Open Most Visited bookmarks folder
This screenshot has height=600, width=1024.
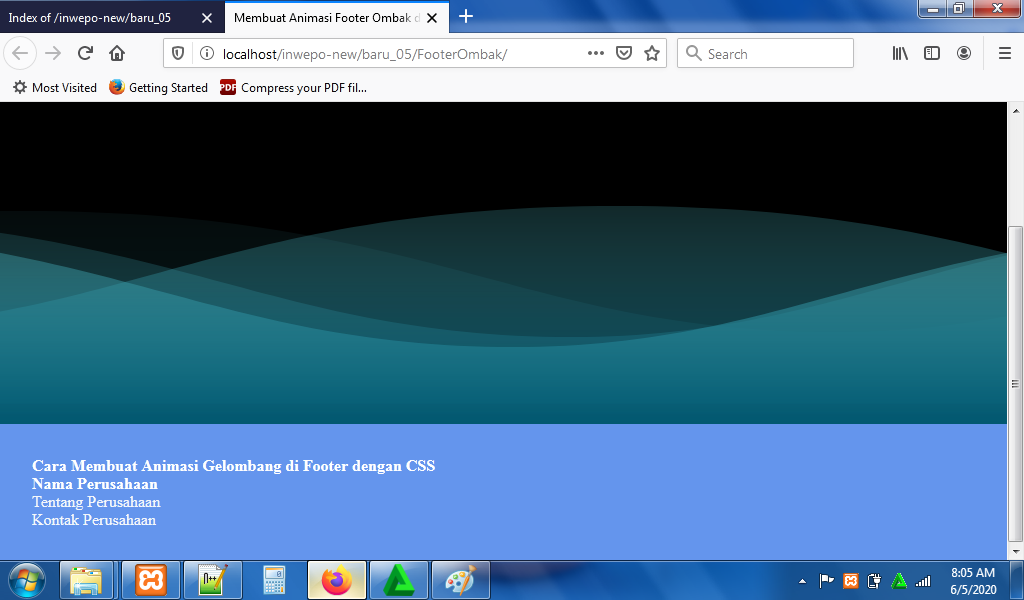(x=55, y=87)
